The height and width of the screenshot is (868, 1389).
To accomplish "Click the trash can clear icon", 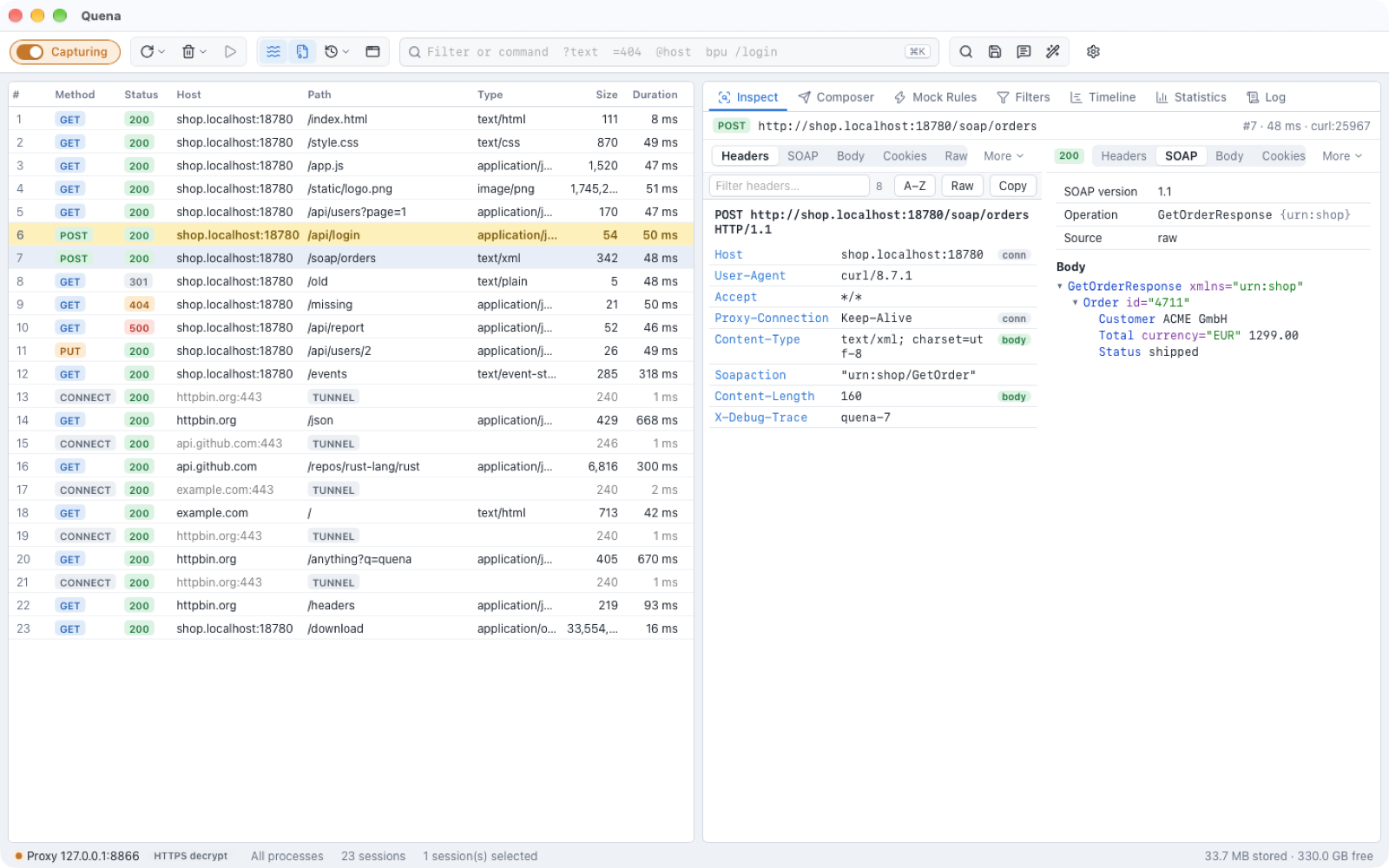I will (188, 52).
